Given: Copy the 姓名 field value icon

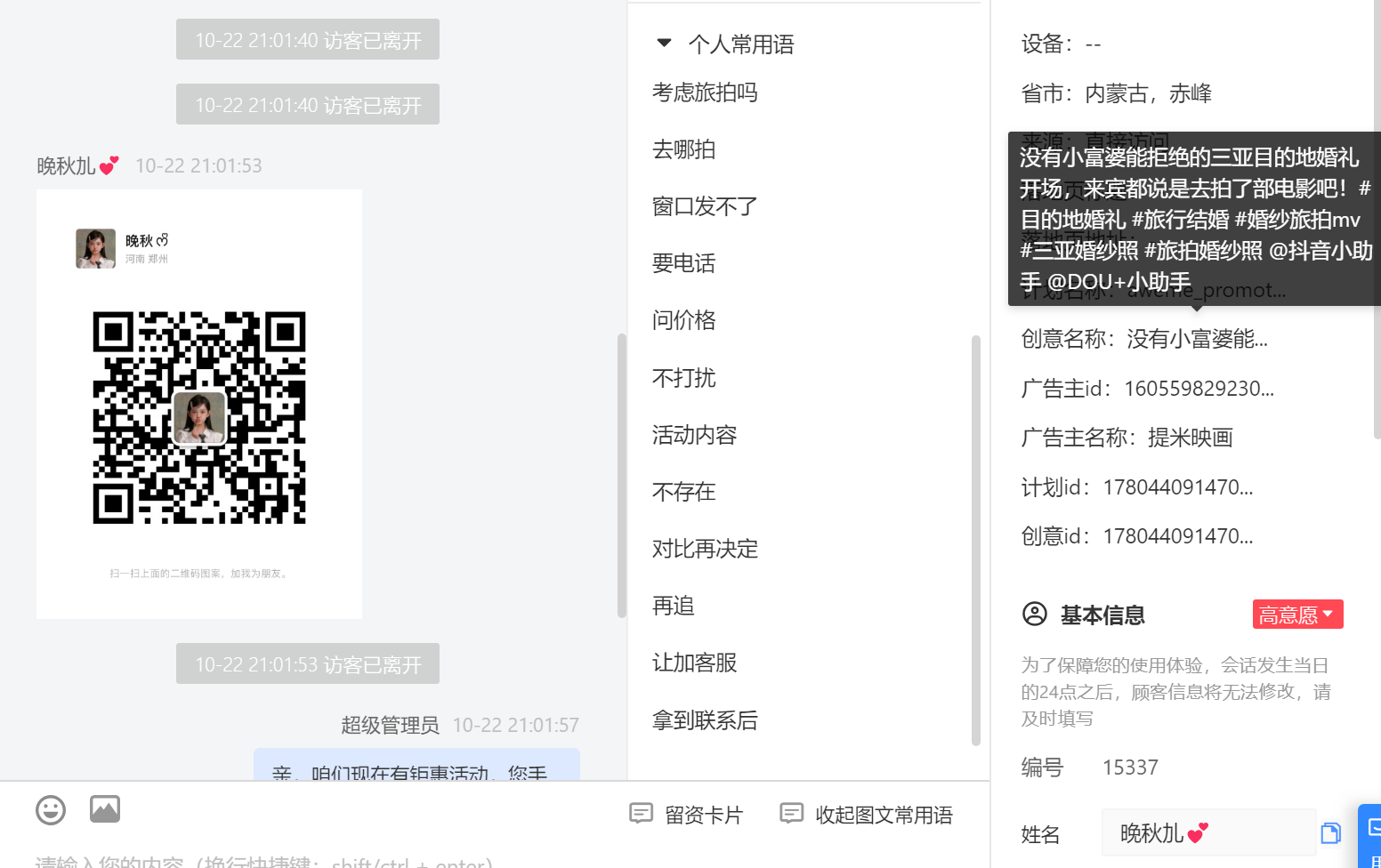Looking at the screenshot, I should point(1330,833).
